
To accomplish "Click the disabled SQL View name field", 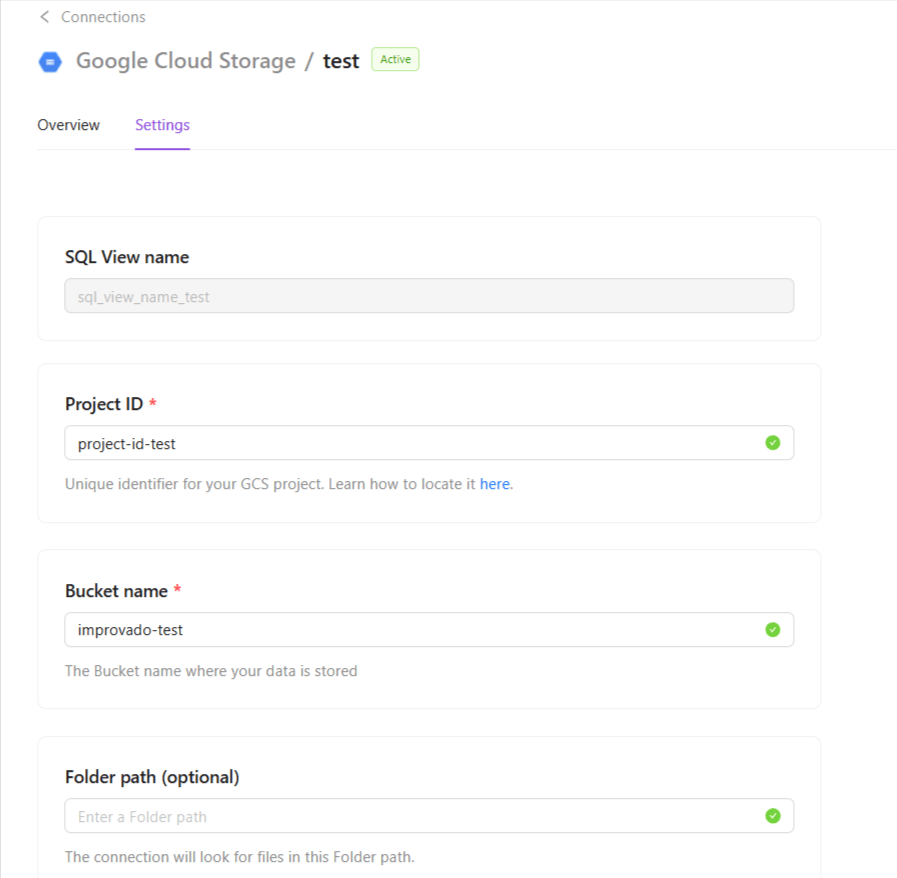I will (429, 296).
